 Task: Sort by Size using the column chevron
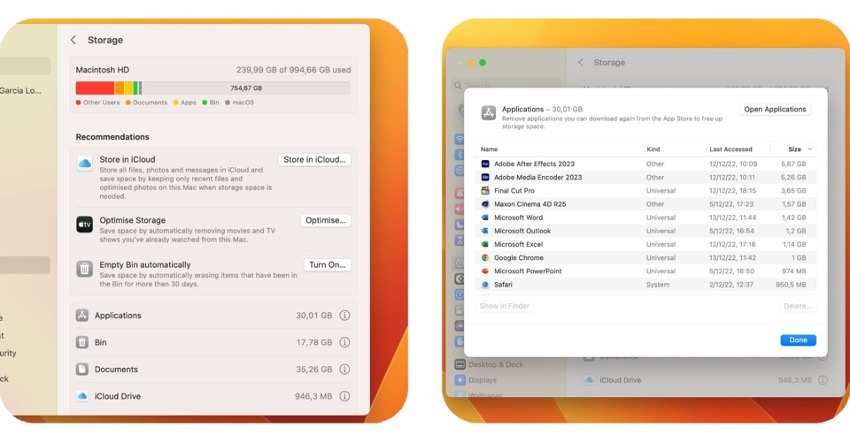click(810, 149)
